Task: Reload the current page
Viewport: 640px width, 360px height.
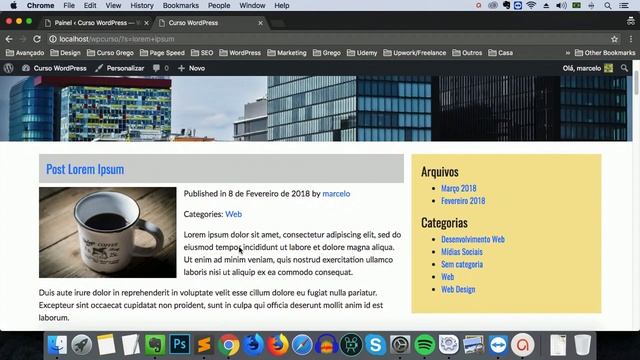Action: coord(37,39)
